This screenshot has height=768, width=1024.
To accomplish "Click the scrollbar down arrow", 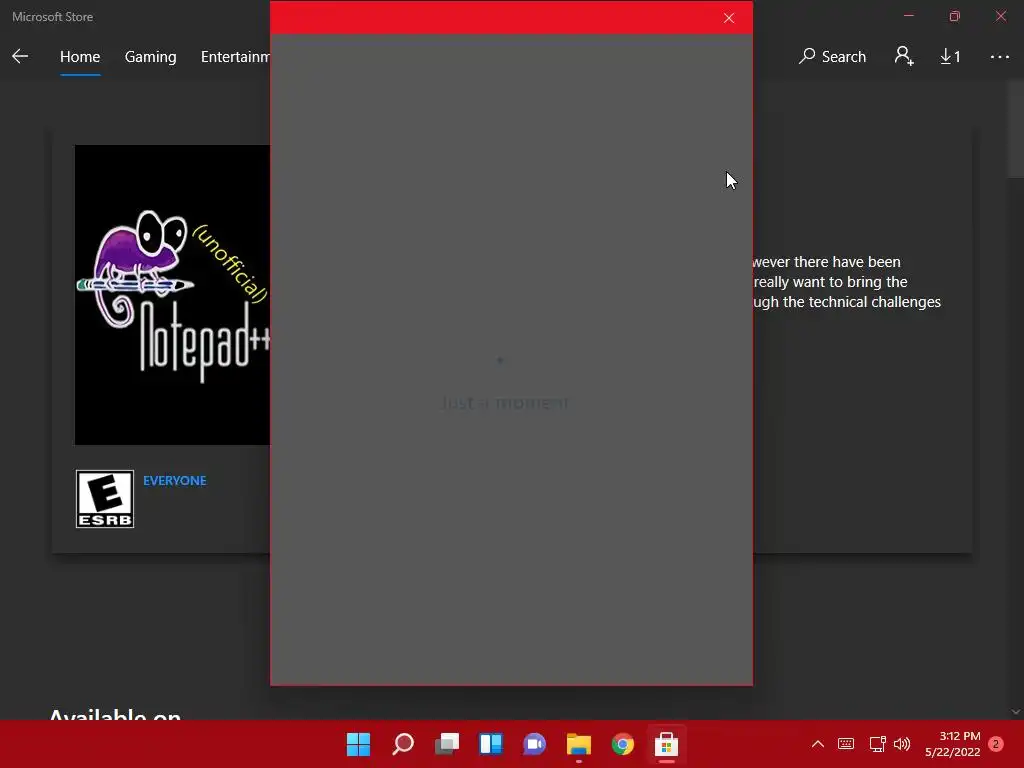I will tap(1016, 712).
